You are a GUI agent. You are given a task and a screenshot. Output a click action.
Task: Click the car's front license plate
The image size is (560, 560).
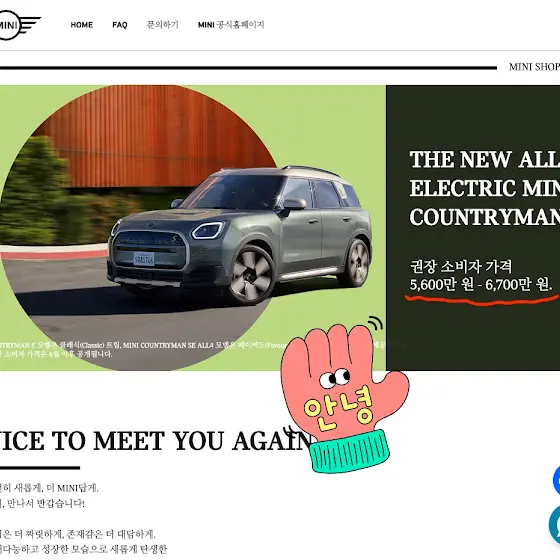(x=144, y=259)
